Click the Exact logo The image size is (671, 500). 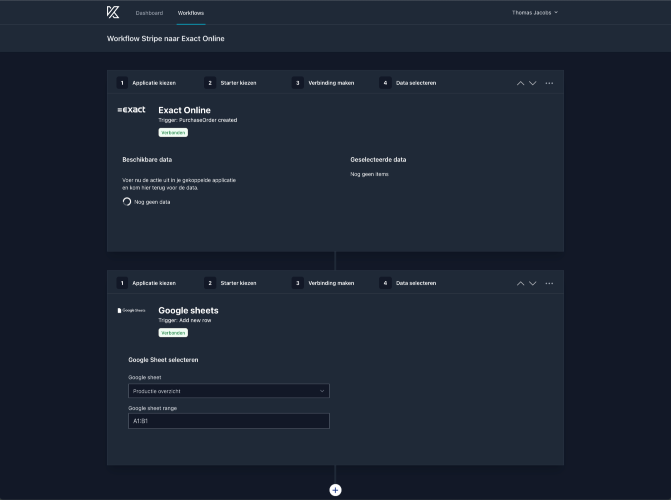coord(131,110)
